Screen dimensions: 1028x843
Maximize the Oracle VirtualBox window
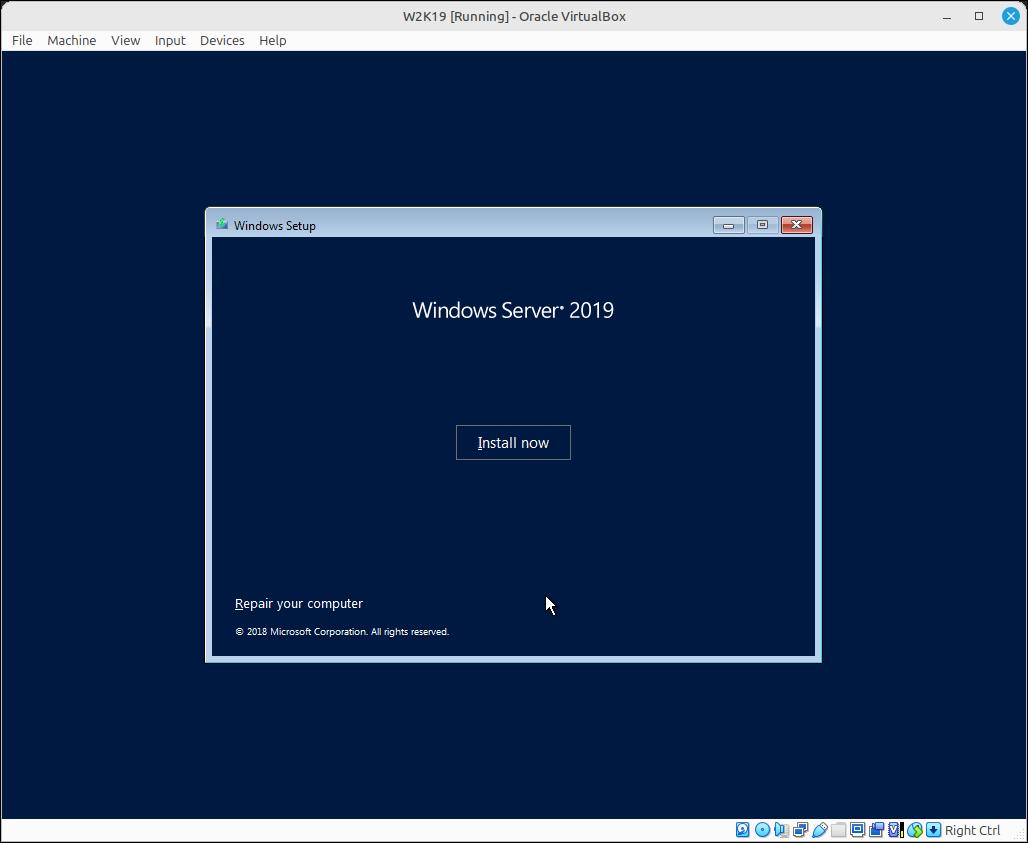(x=979, y=16)
